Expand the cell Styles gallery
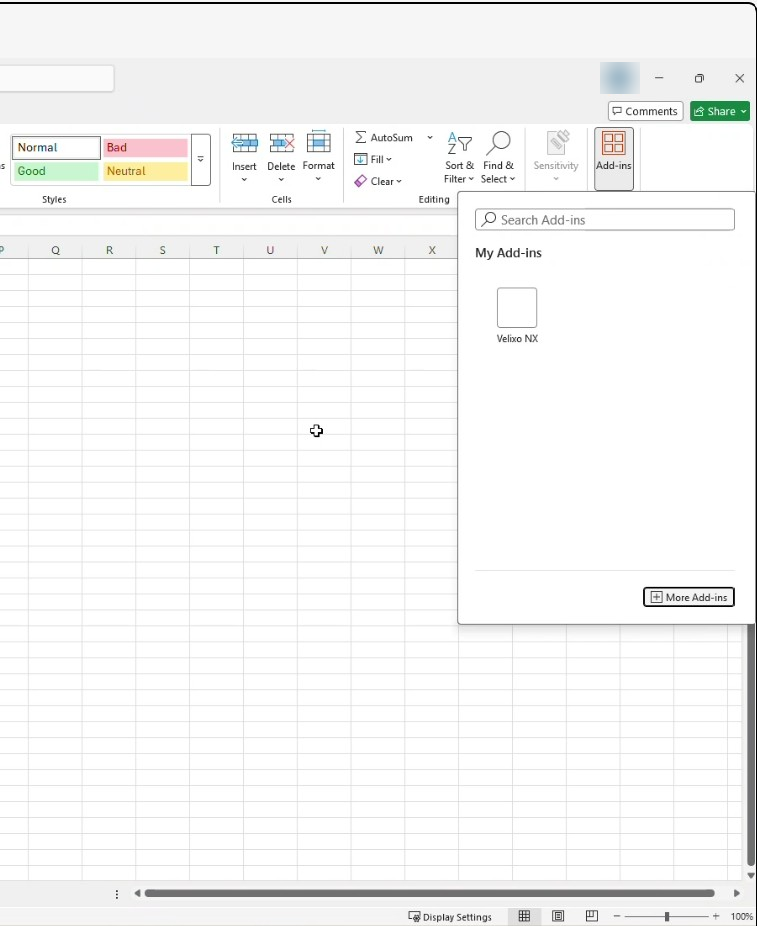757x926 pixels. (201, 159)
